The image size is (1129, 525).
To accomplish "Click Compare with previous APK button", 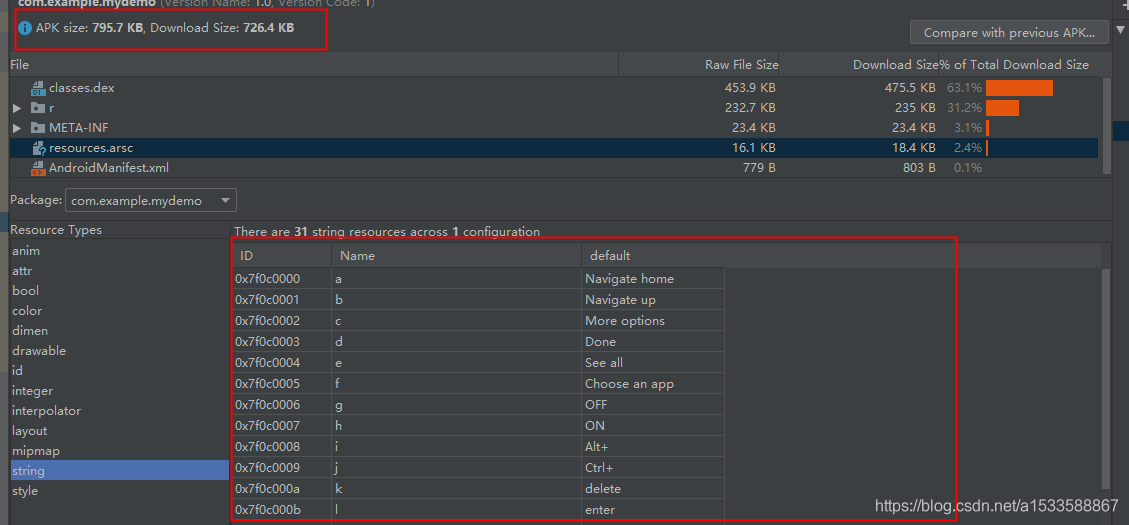I will click(x=1009, y=32).
